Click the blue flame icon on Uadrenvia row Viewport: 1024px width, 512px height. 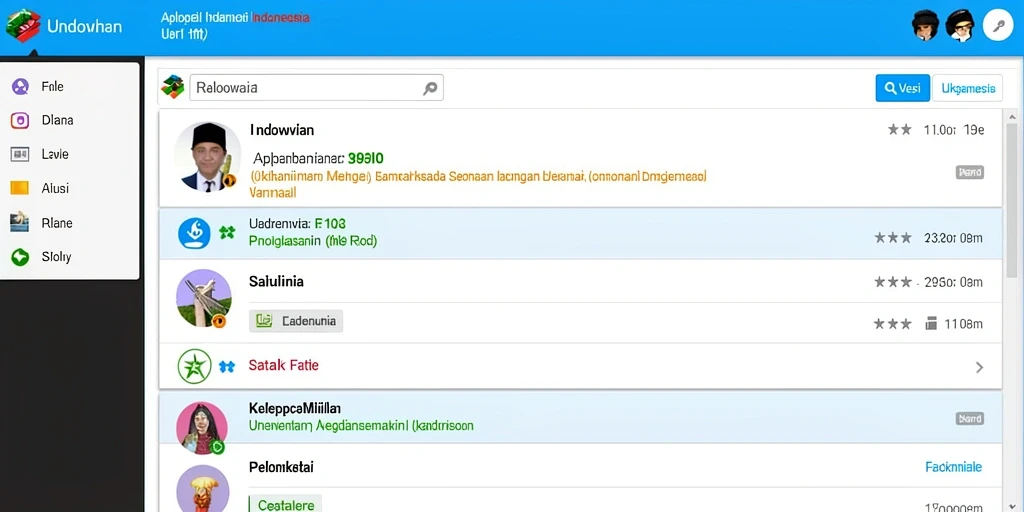pos(195,233)
